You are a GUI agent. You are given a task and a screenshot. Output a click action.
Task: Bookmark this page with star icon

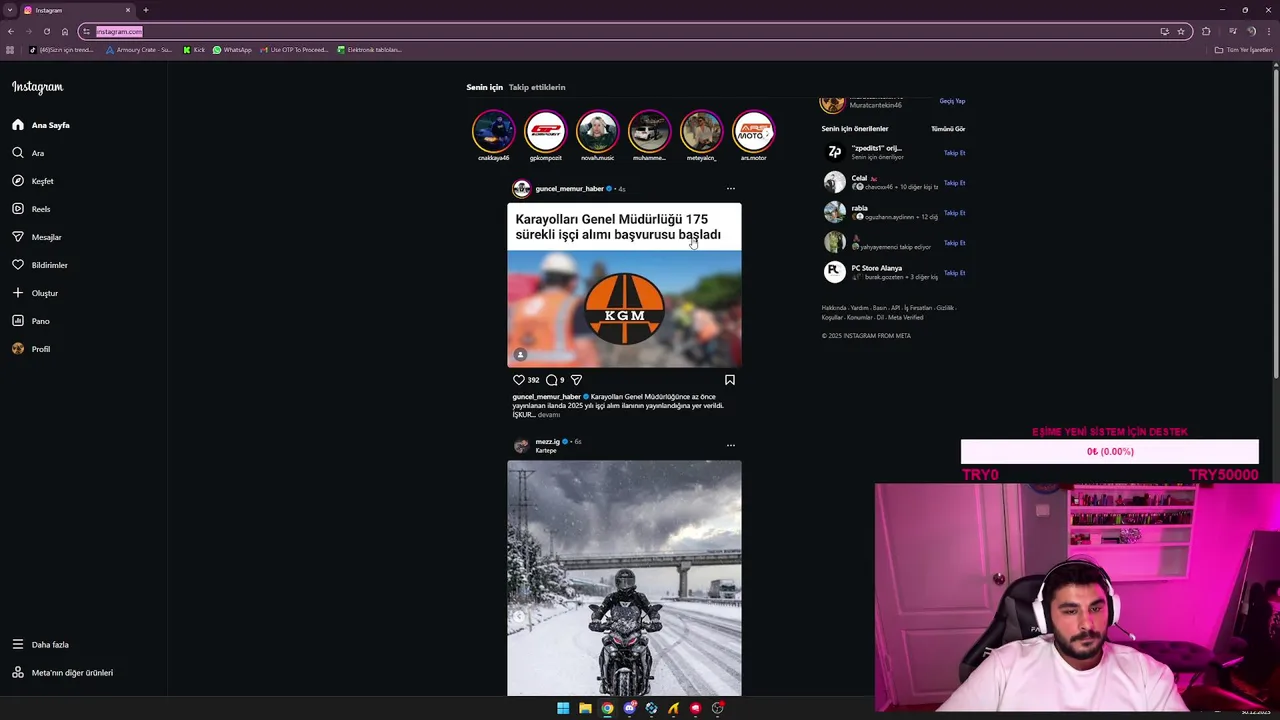1181,31
